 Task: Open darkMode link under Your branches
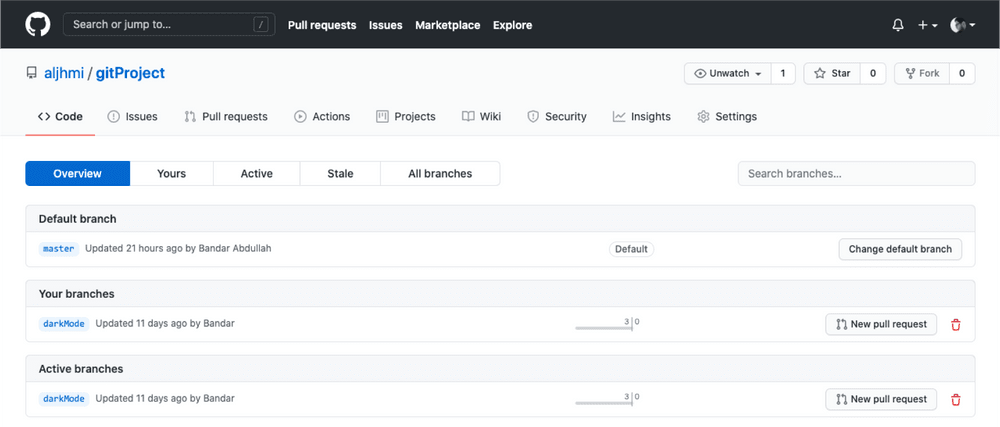point(64,324)
